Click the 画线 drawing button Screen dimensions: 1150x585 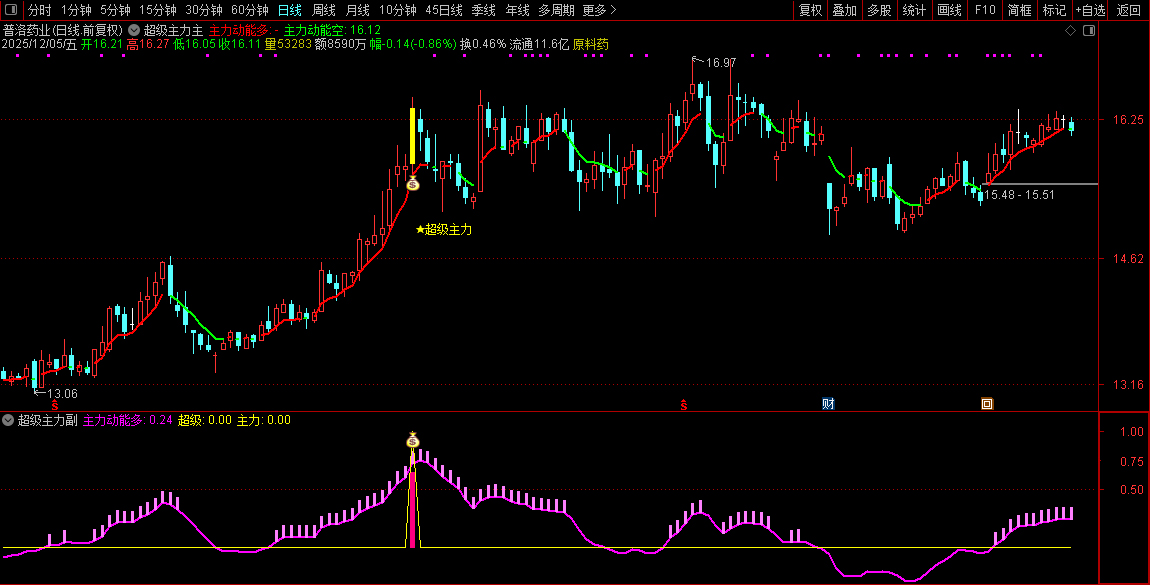coord(949,10)
